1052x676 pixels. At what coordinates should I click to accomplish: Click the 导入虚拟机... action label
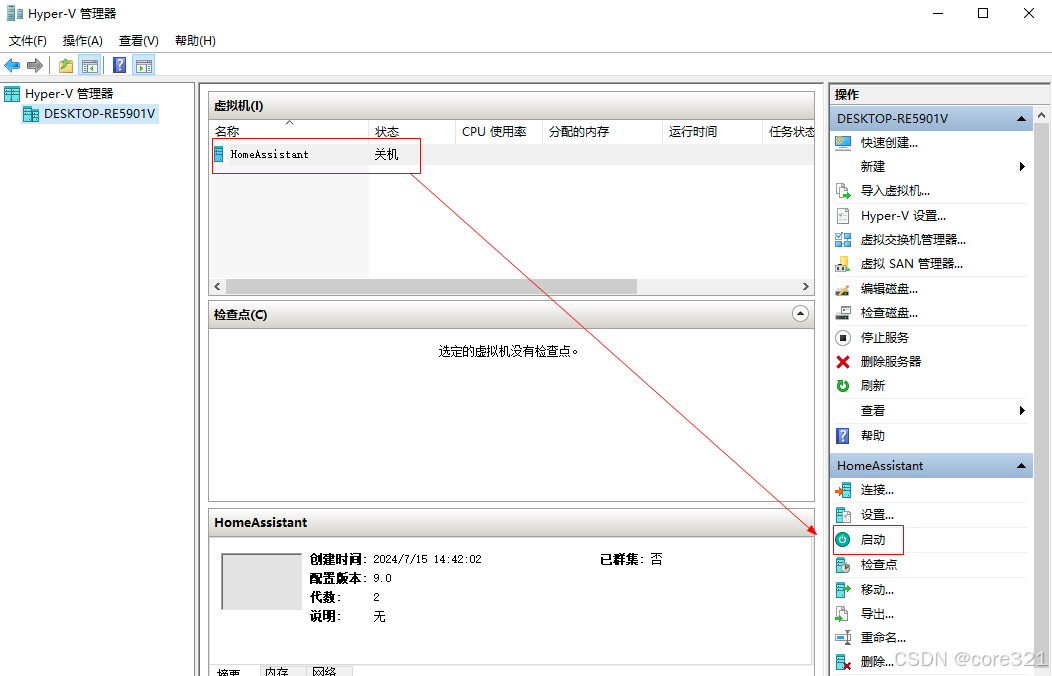895,191
